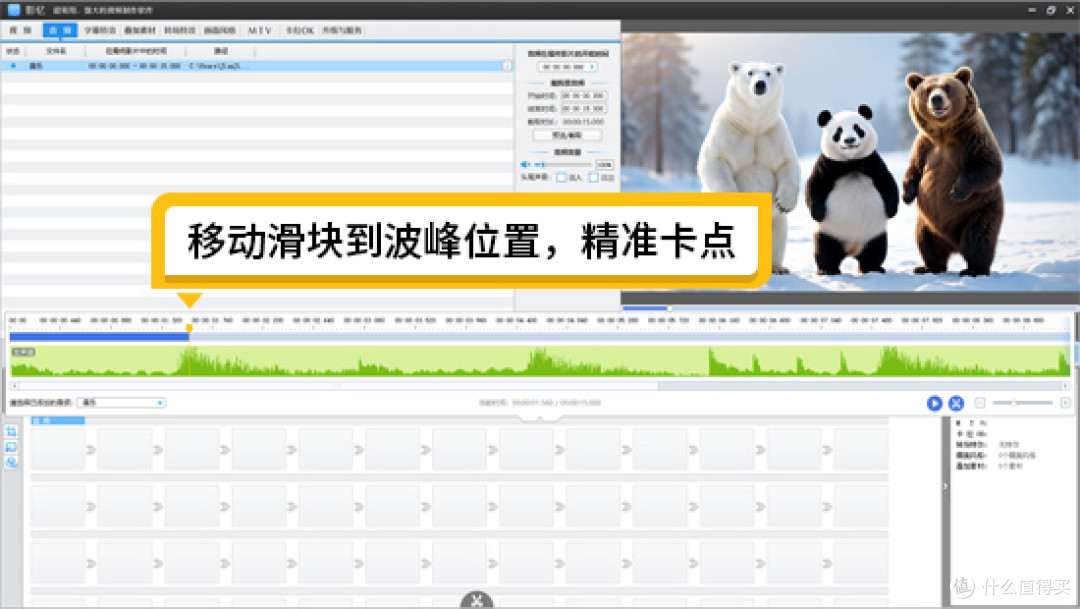This screenshot has height=609, width=1080.
Task: Open the 字幕特效 tab
Action: click(100, 30)
